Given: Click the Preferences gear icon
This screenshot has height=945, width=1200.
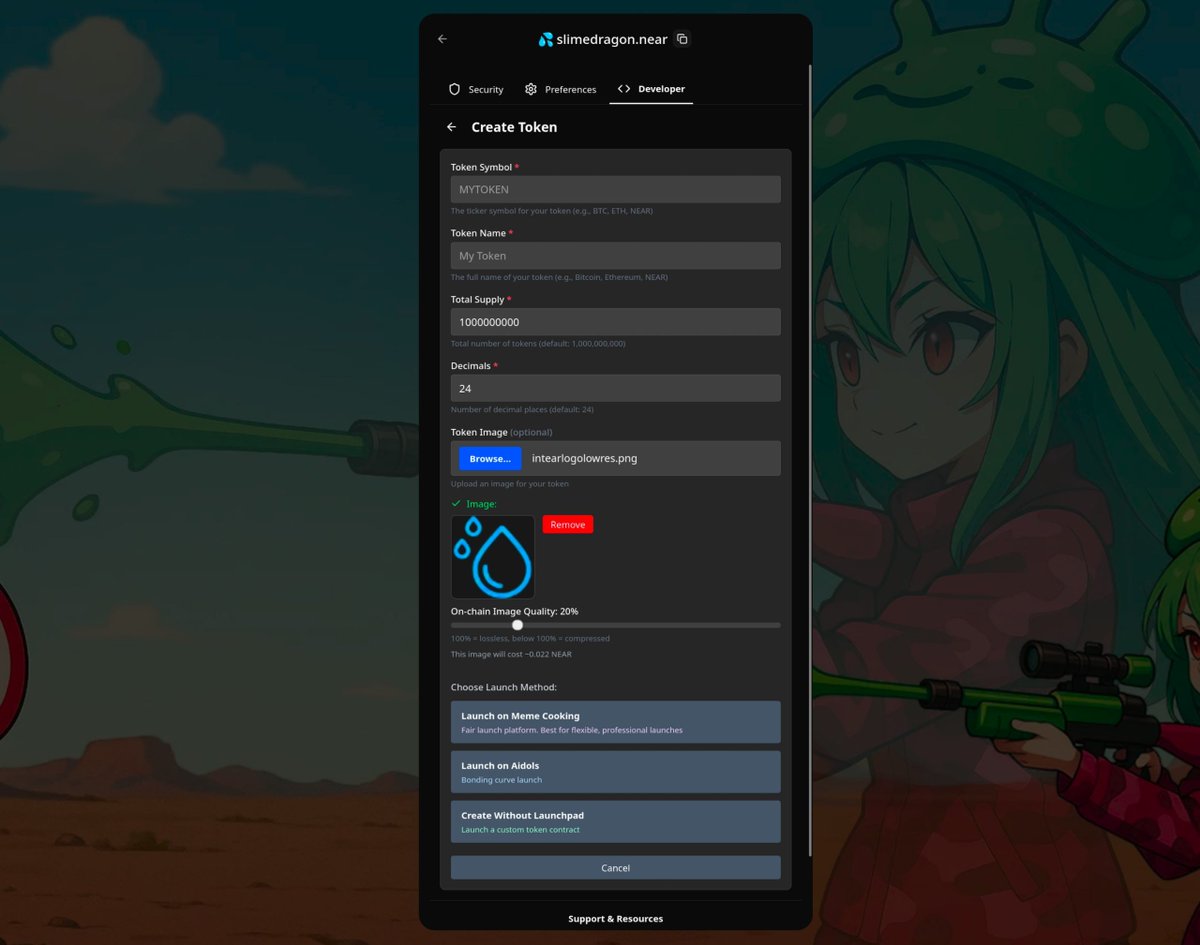Looking at the screenshot, I should click(531, 89).
